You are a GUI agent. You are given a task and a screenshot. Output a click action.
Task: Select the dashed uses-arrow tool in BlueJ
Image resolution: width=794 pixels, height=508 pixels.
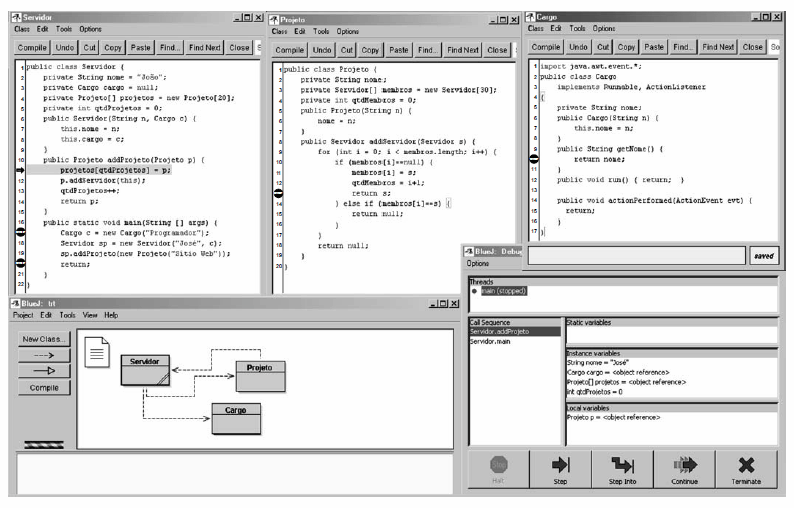coord(44,355)
